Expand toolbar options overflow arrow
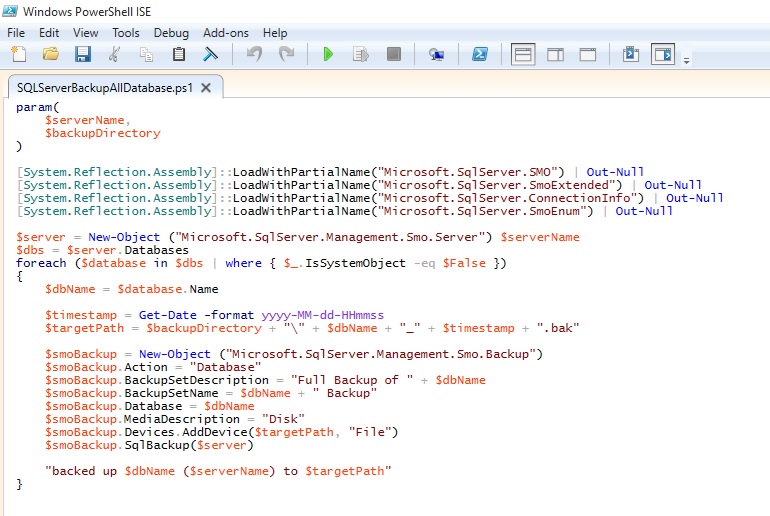Screen dimensions: 770x516 687,60
